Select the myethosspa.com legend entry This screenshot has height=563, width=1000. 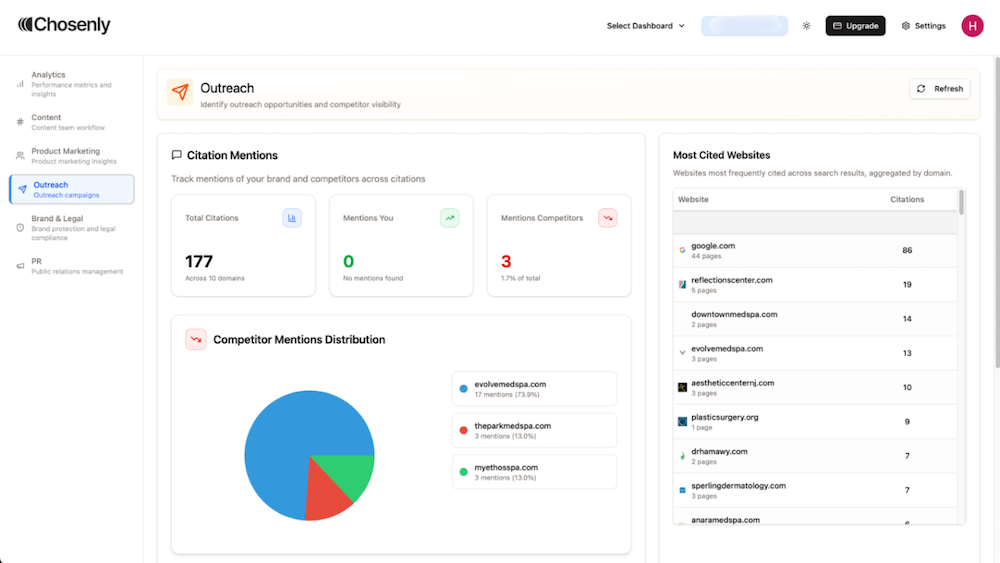pos(534,472)
